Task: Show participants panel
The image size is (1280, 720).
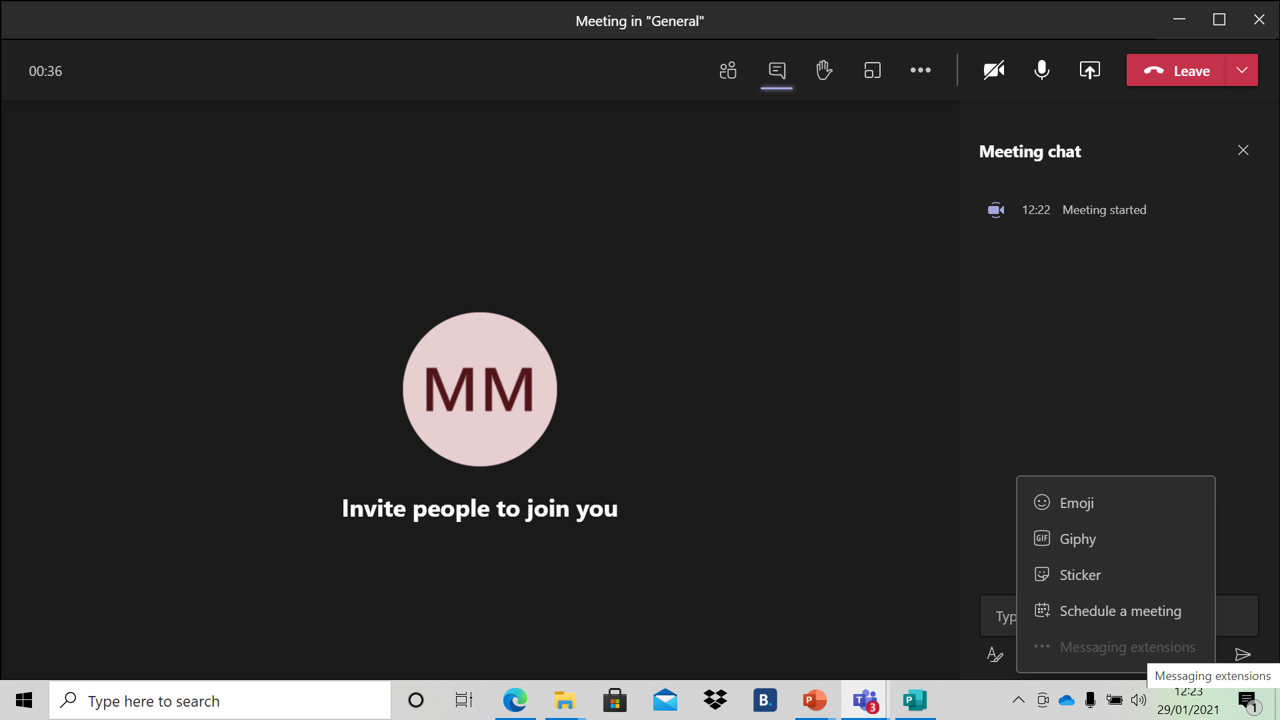Action: pos(728,70)
